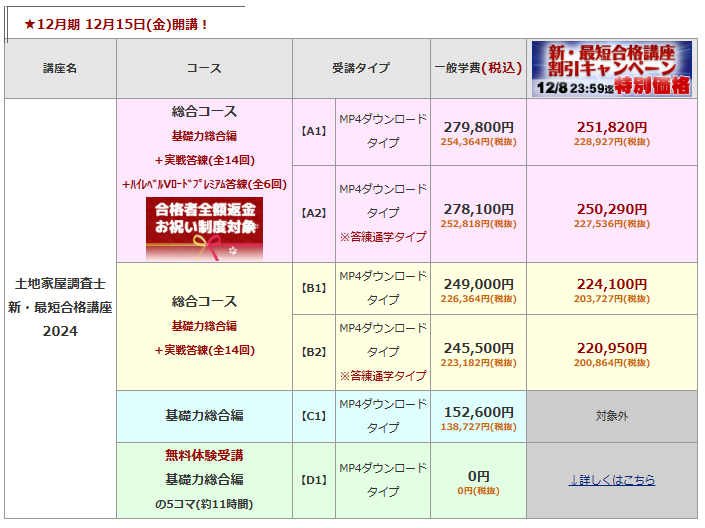Select the 245,500円 general fee
705x528 pixels.
click(x=479, y=348)
